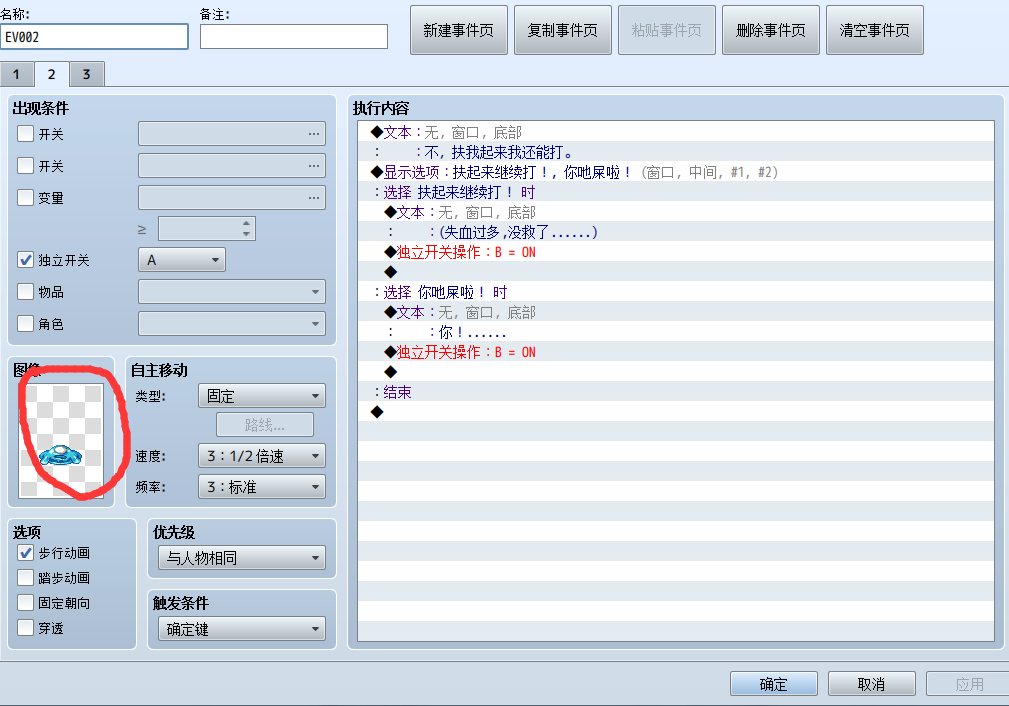
Task: Check the 踏步动画 option
Action: pyautogui.click(x=26, y=578)
